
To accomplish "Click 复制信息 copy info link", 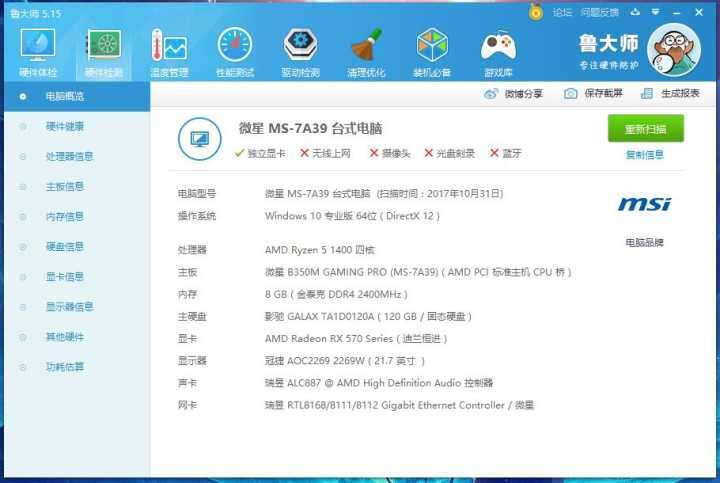I will point(645,155).
